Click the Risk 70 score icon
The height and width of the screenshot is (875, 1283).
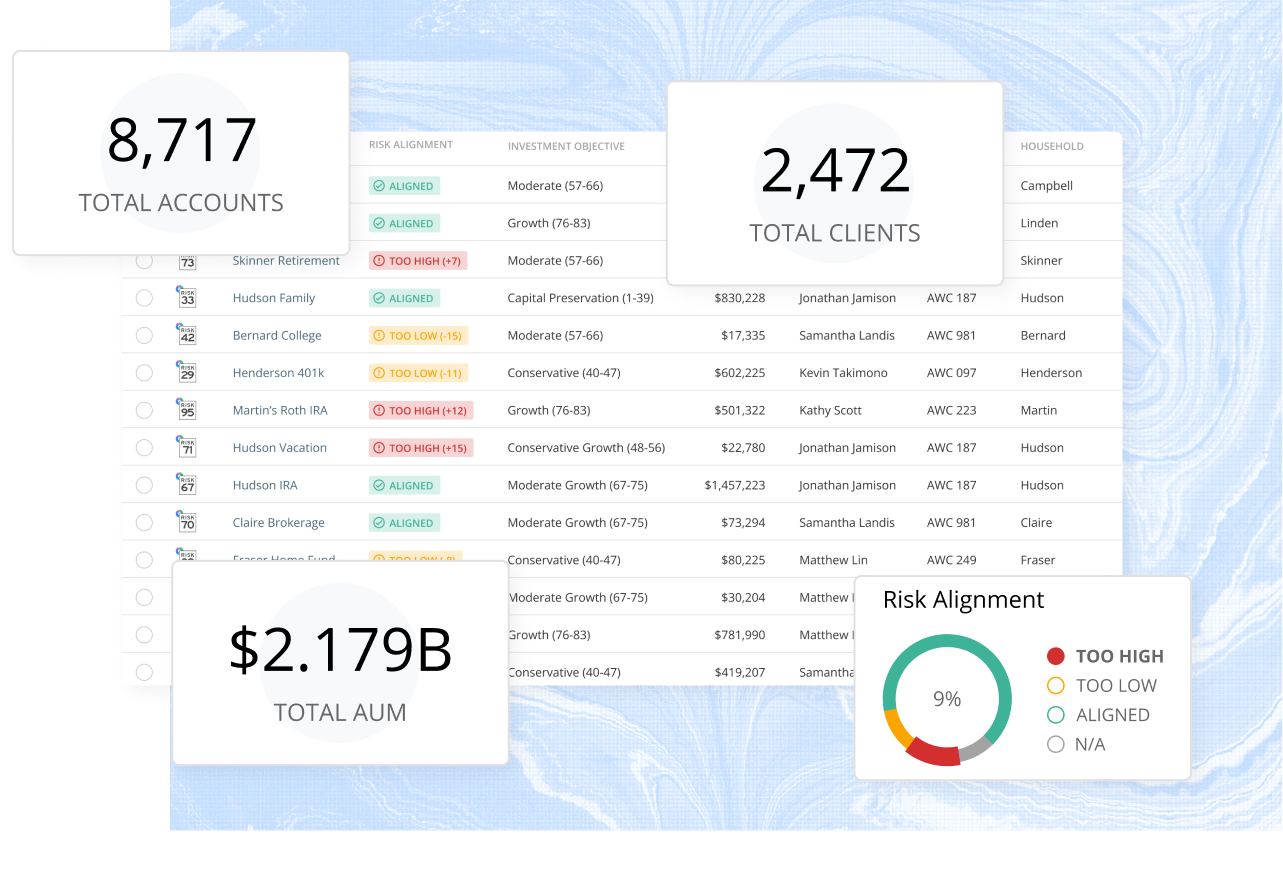(187, 522)
